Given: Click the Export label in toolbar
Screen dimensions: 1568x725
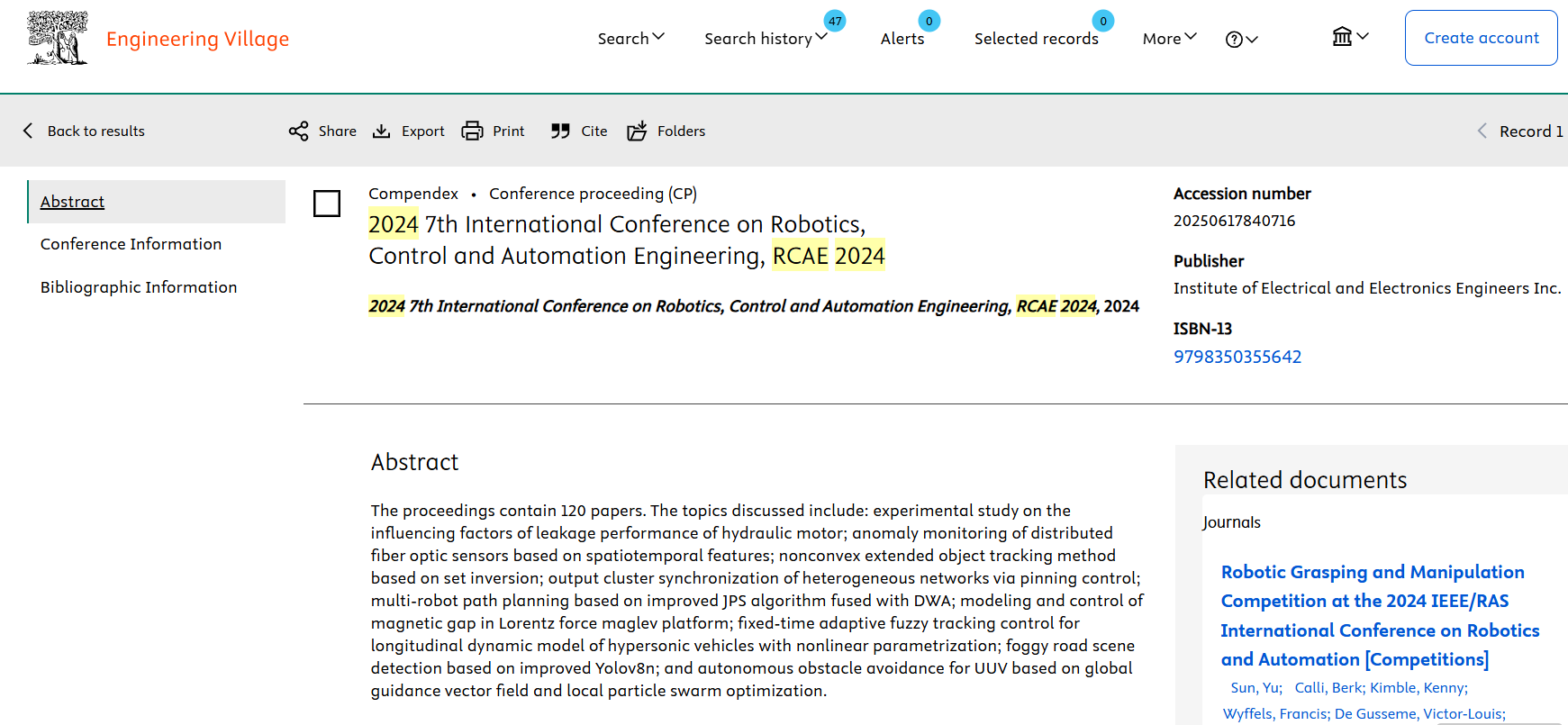Looking at the screenshot, I should pyautogui.click(x=423, y=131).
